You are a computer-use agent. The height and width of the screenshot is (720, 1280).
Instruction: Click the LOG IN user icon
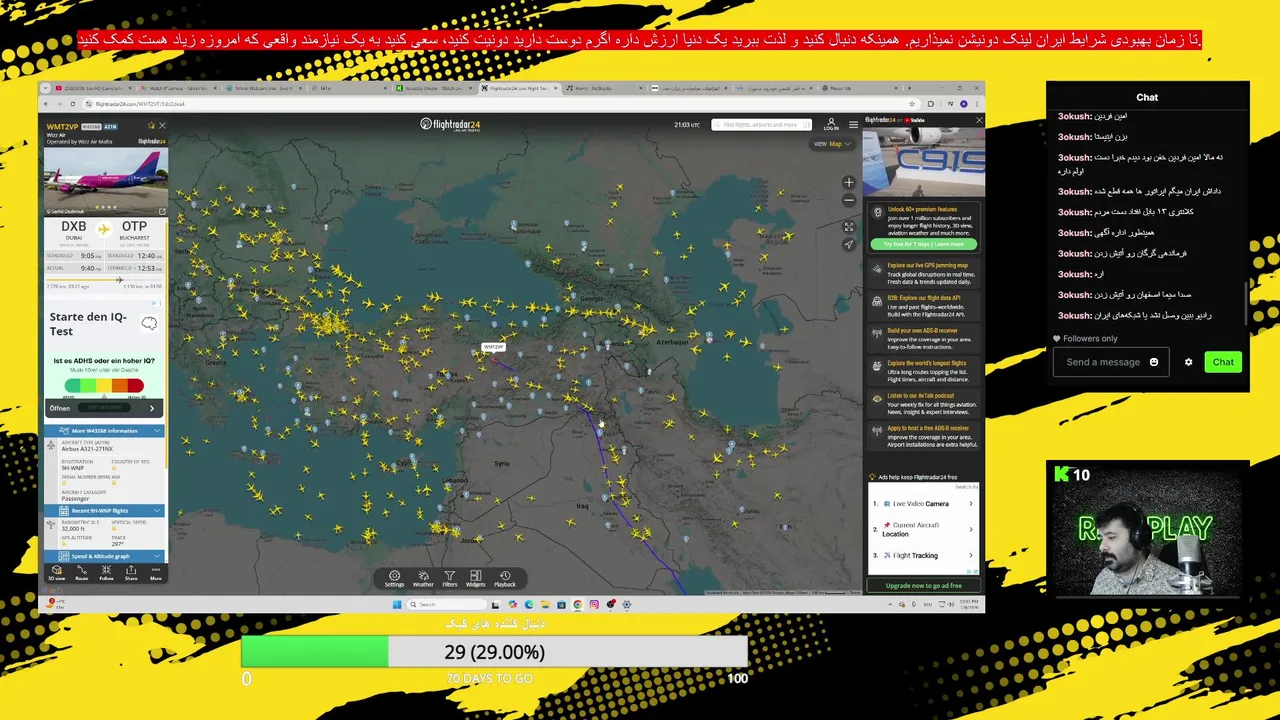[831, 124]
